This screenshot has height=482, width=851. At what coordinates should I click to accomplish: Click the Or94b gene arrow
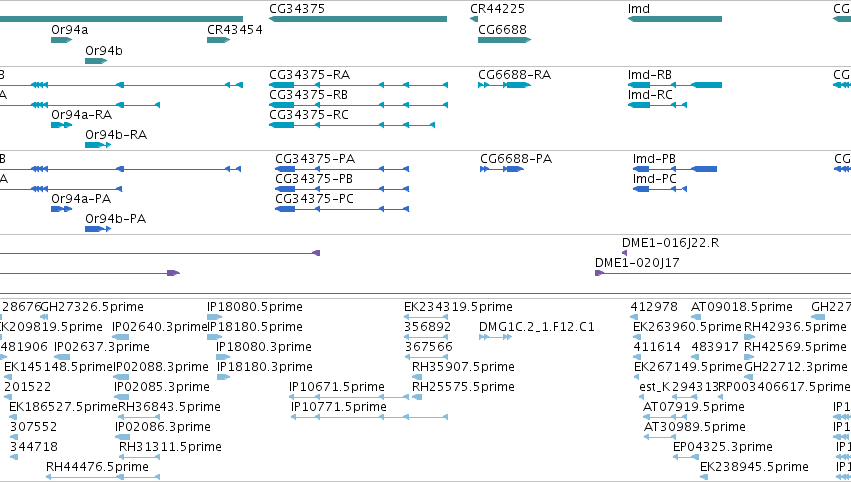96,61
